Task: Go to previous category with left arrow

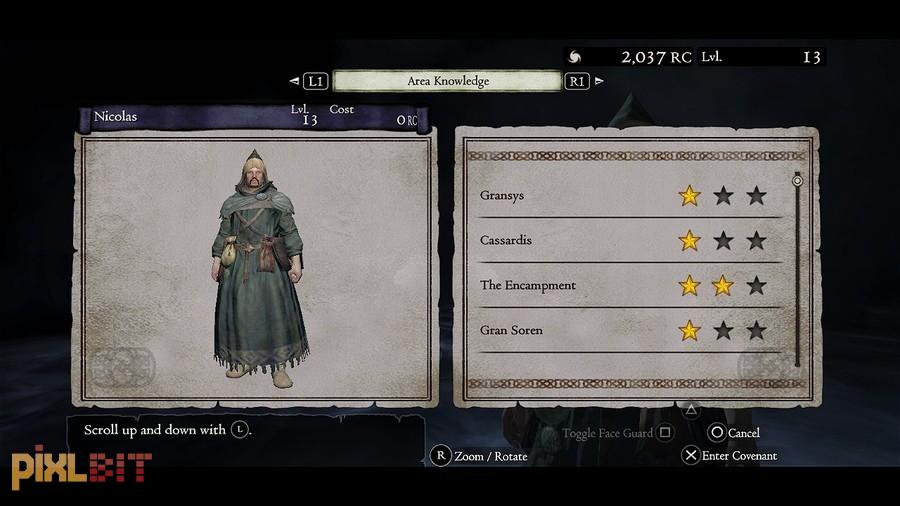Action: click(x=294, y=81)
